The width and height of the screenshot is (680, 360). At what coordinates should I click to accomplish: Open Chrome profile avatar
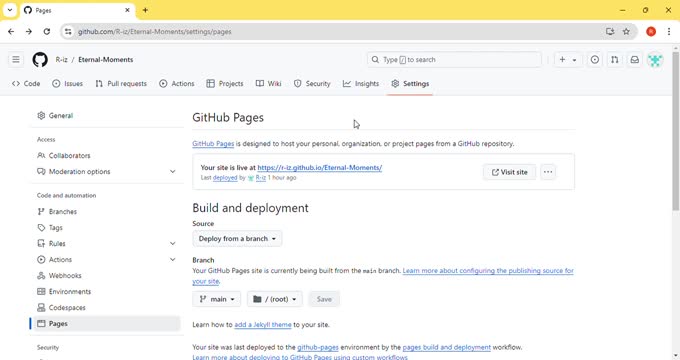pyautogui.click(x=651, y=32)
